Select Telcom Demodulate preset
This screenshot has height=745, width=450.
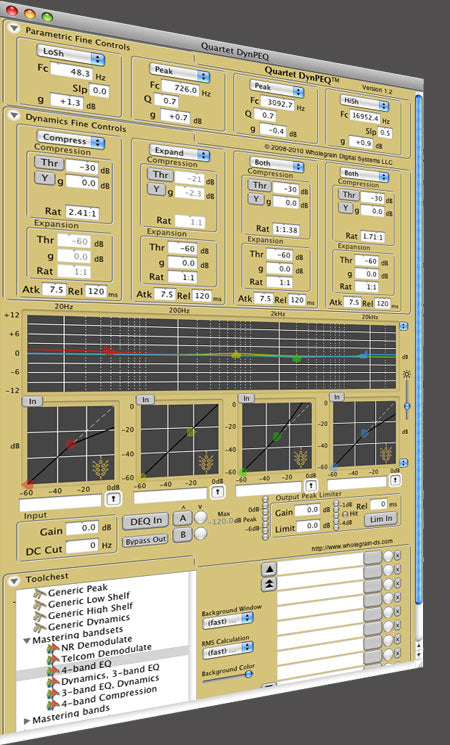coord(106,653)
